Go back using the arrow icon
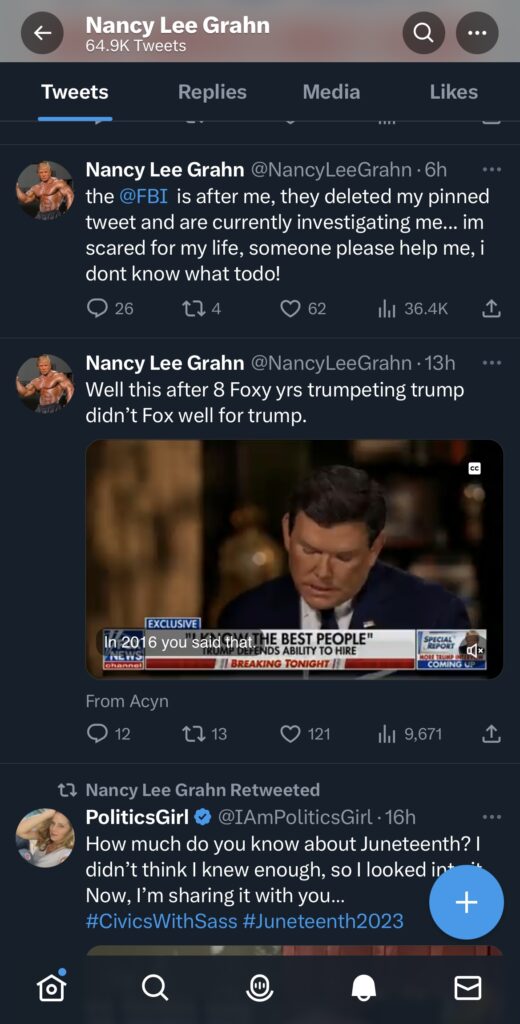This screenshot has width=520, height=1024. coord(42,33)
